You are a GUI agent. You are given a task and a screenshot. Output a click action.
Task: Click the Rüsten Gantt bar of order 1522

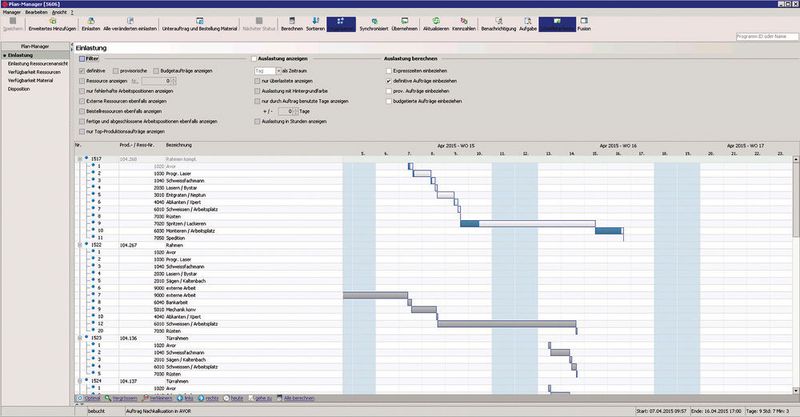point(577,331)
